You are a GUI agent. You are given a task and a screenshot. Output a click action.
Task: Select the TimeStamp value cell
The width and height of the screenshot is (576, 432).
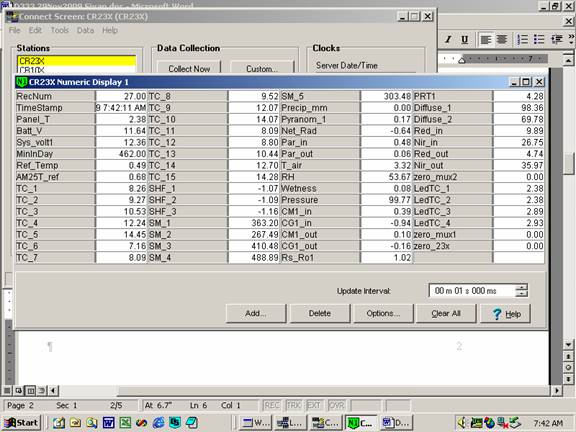pos(121,108)
